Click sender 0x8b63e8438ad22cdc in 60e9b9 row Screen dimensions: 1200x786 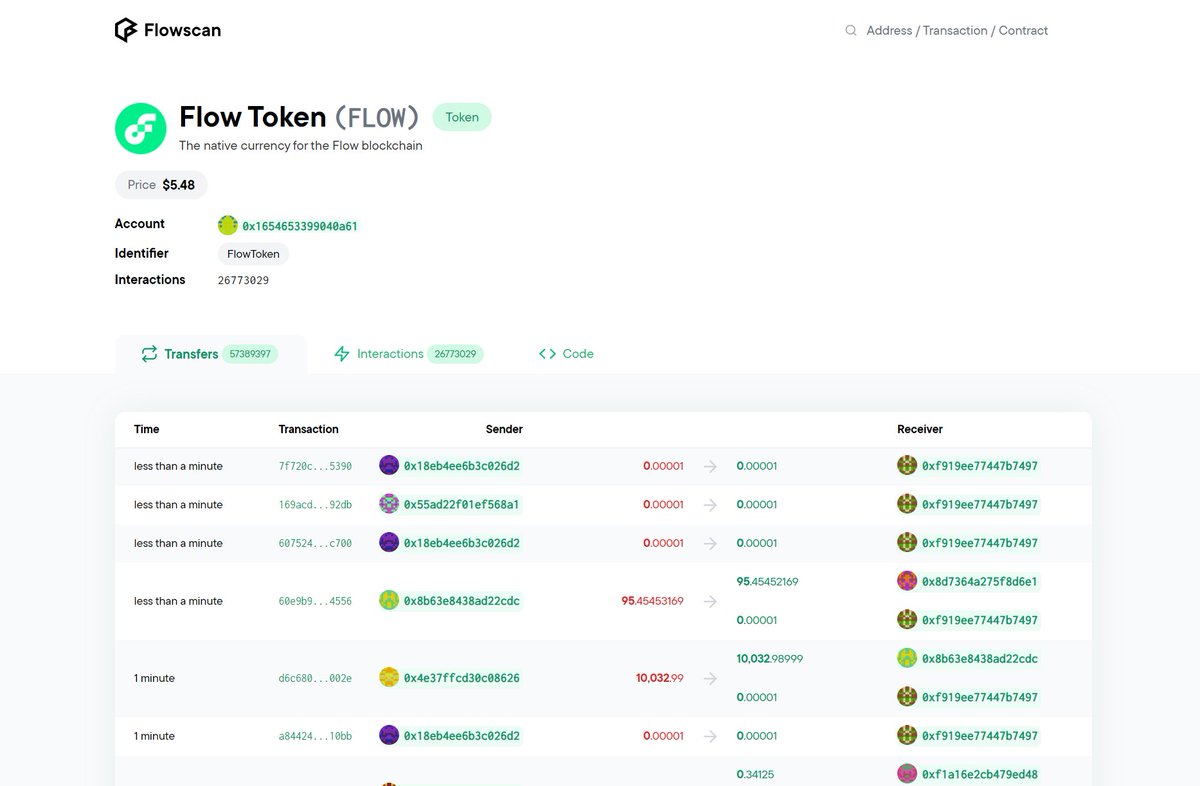[x=462, y=601]
